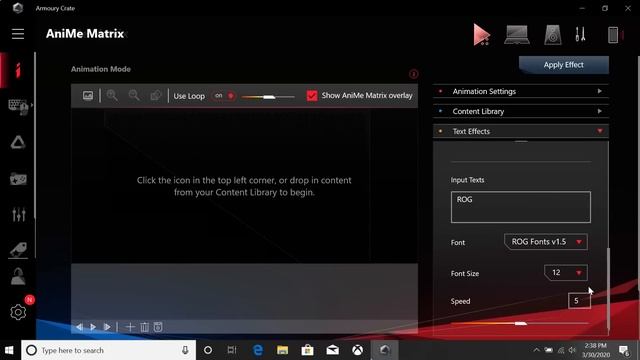Click the Text Effects panel scrollbar
The height and width of the screenshot is (360, 640).
click(609, 288)
